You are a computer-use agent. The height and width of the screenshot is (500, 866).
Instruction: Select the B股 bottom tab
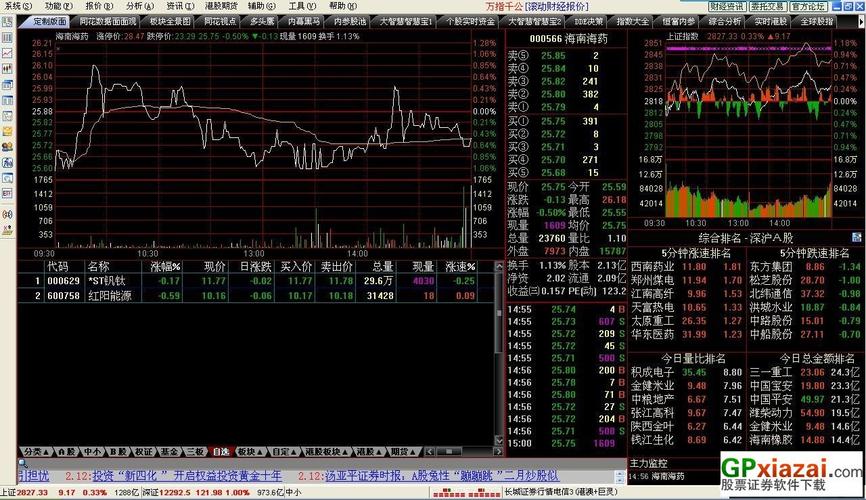118,452
